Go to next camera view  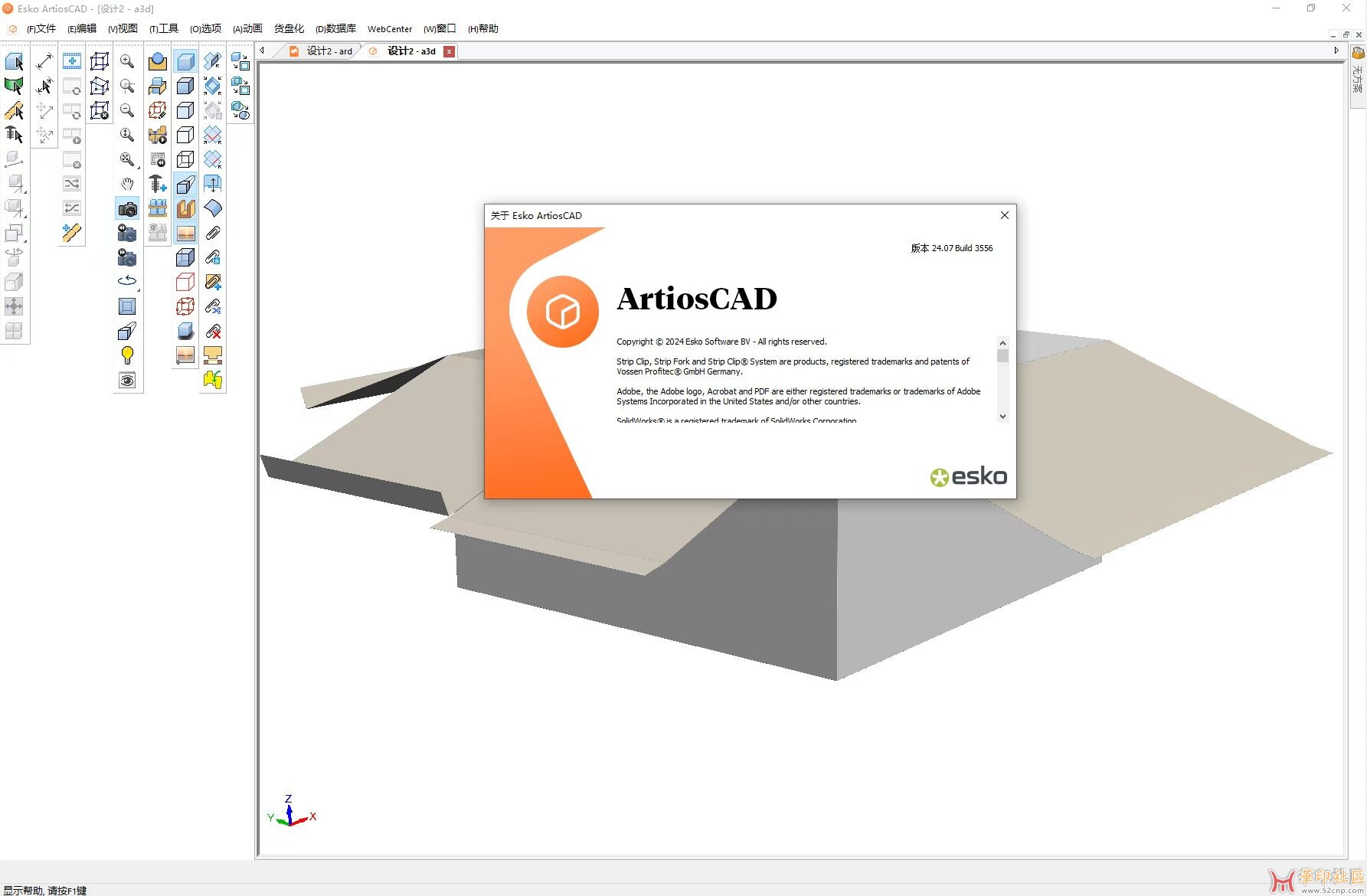click(x=127, y=257)
